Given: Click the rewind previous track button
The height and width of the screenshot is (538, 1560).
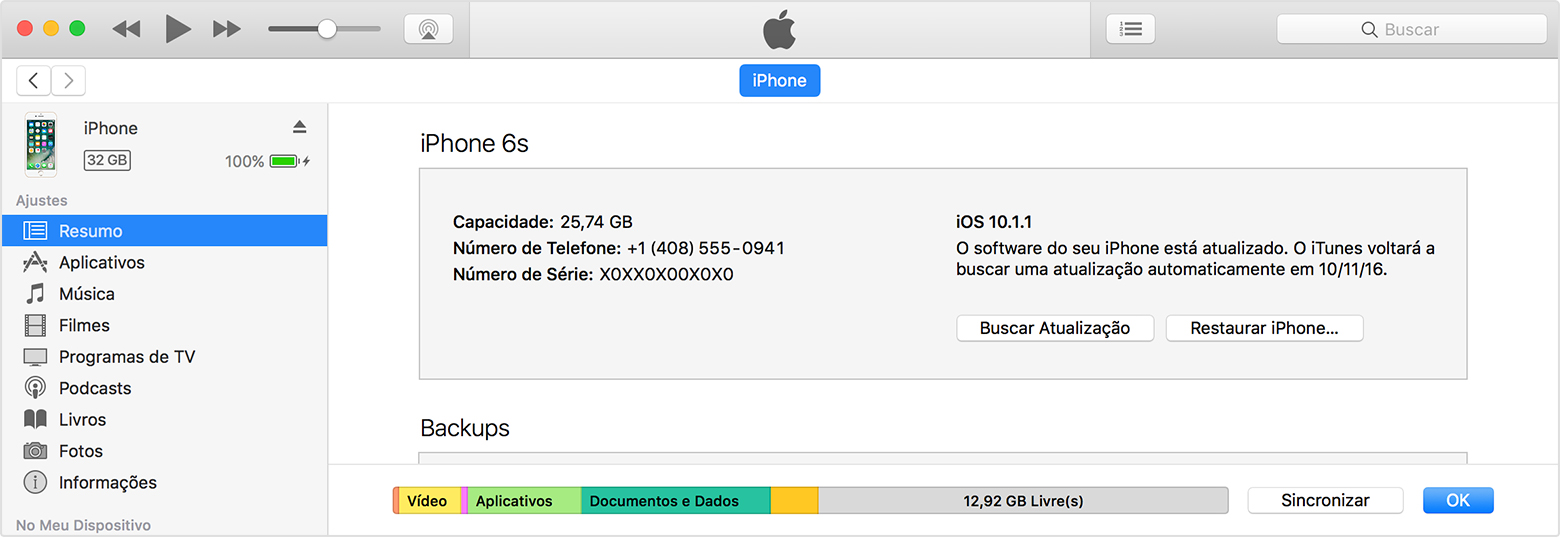Looking at the screenshot, I should tap(126, 29).
